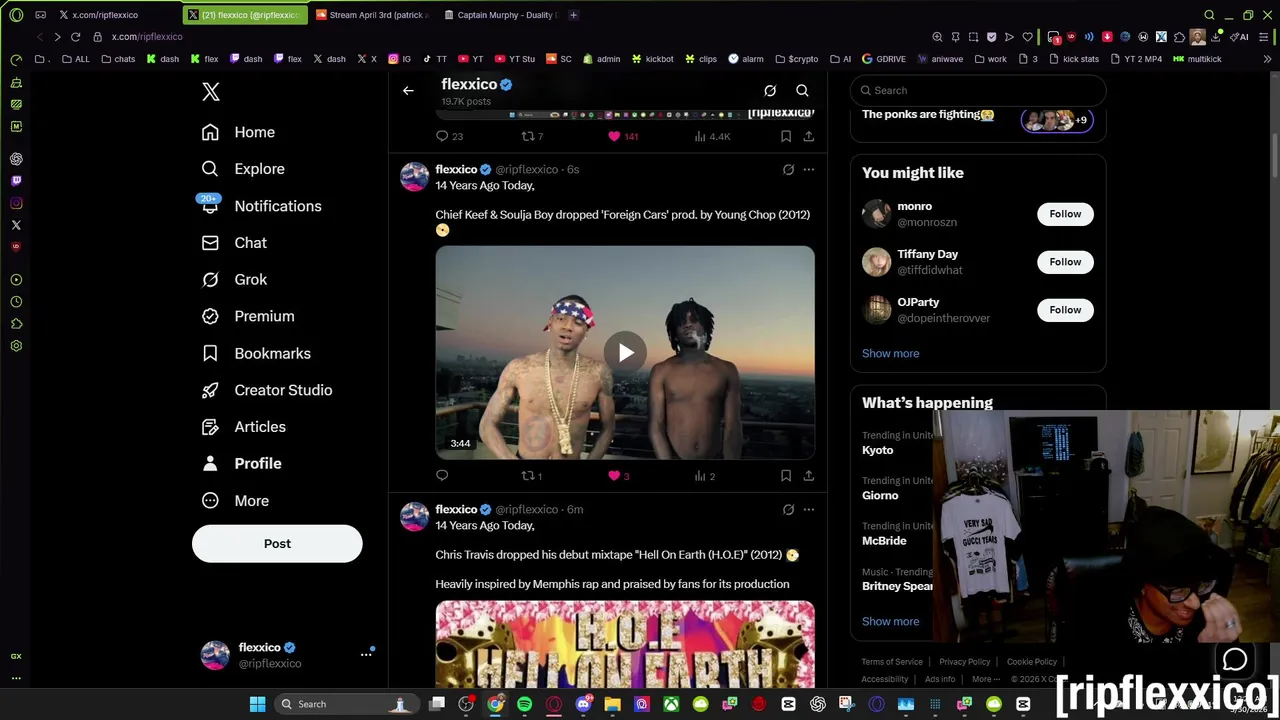Open more options on Foreign Cars post

tap(808, 170)
